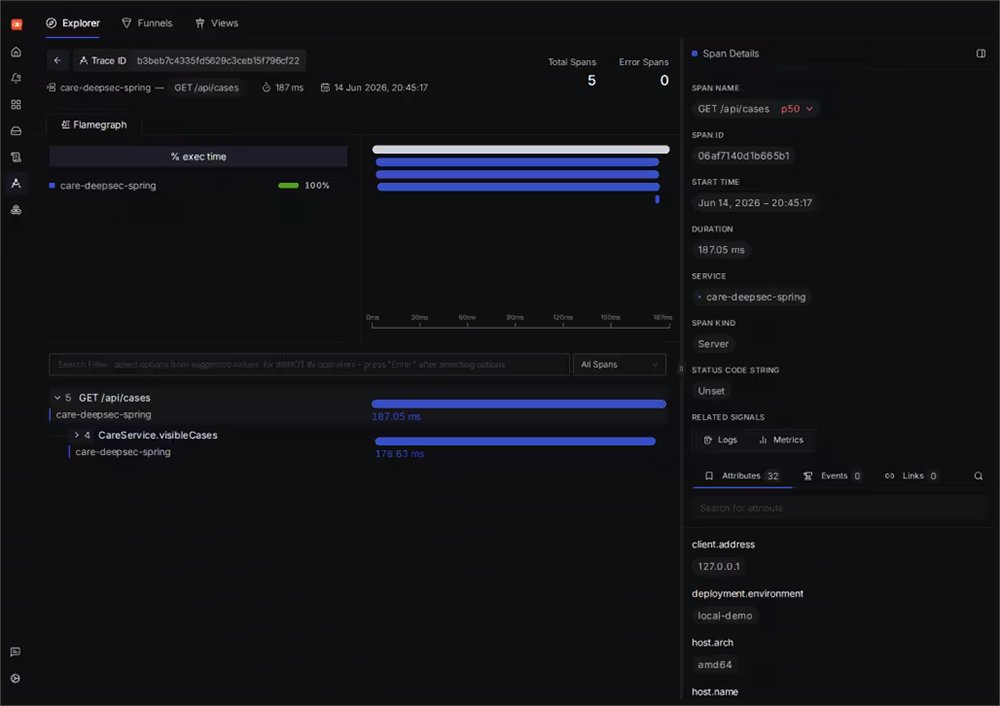Select the Attributes 32 tab
This screenshot has width=1000, height=706.
742,476
